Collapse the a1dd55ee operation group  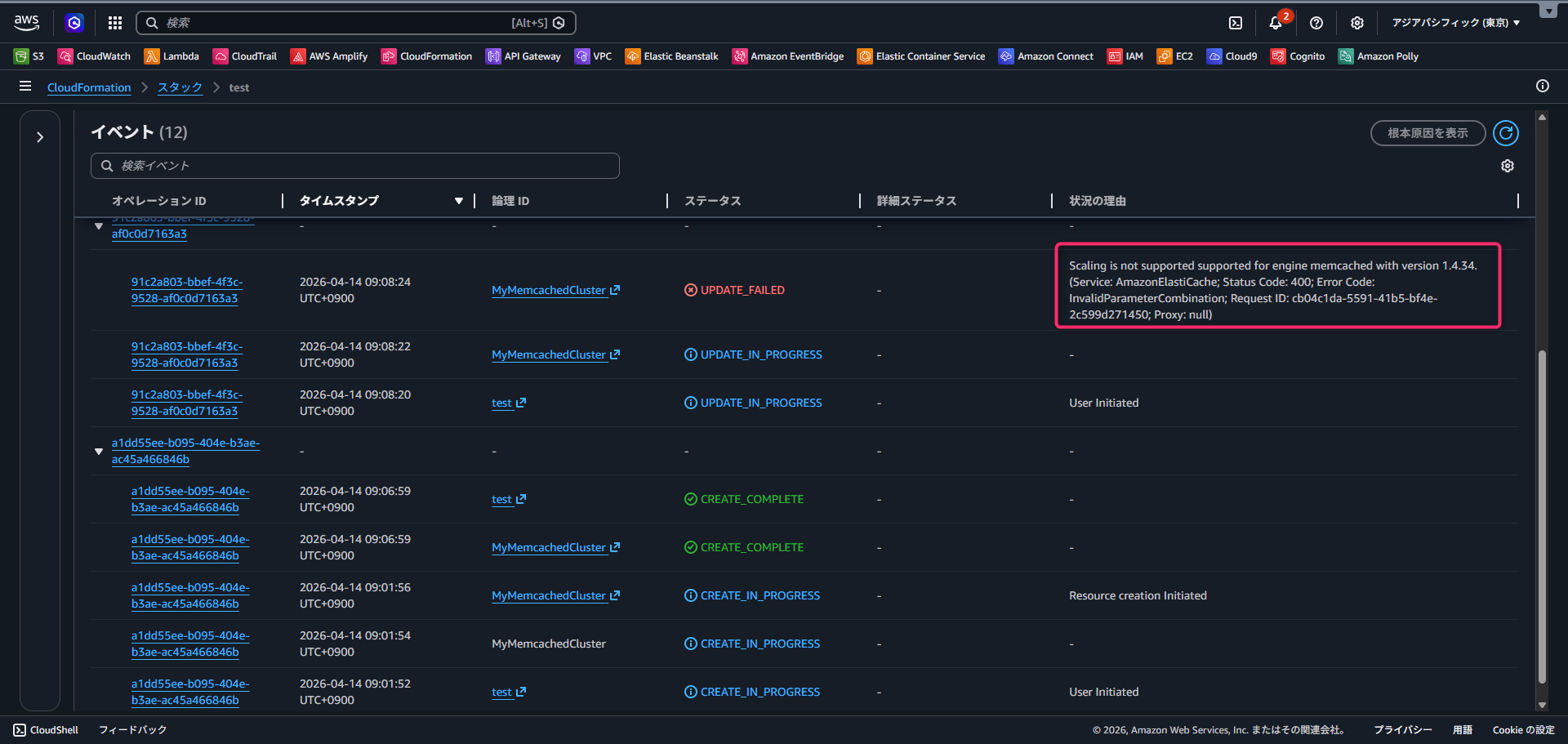click(99, 452)
